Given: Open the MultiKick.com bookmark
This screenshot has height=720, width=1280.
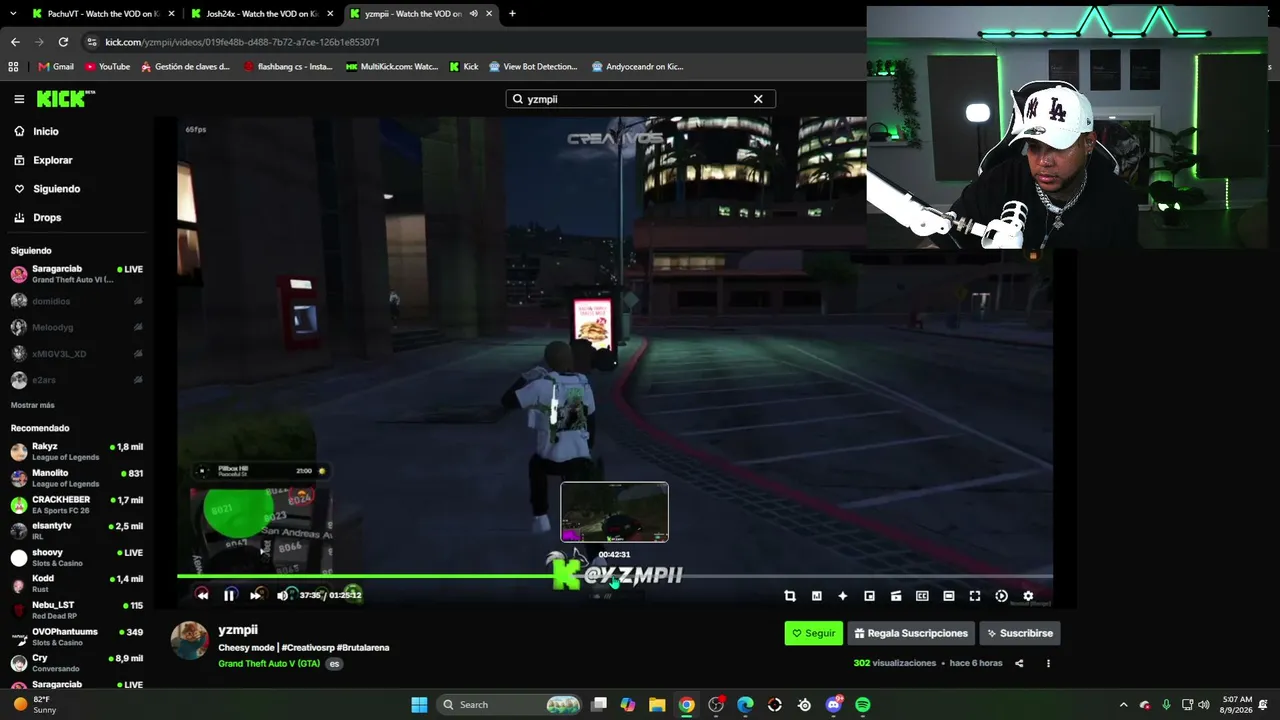Looking at the screenshot, I should 392,67.
